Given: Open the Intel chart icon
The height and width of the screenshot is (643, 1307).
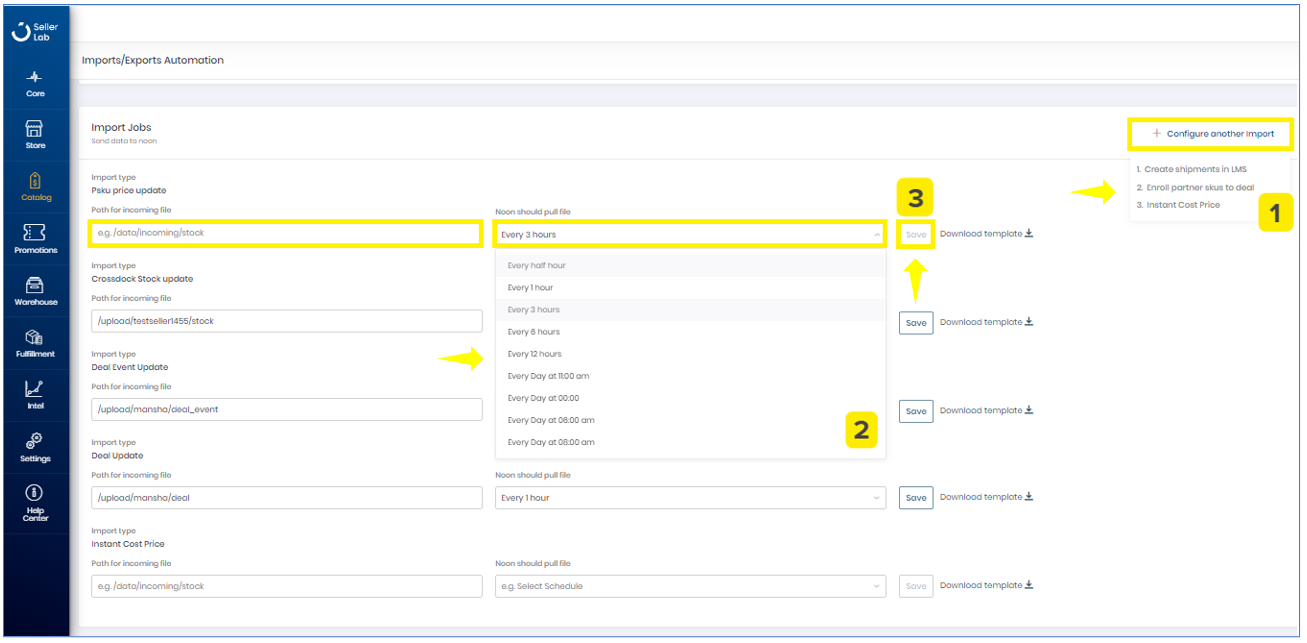Looking at the screenshot, I should coord(35,394).
